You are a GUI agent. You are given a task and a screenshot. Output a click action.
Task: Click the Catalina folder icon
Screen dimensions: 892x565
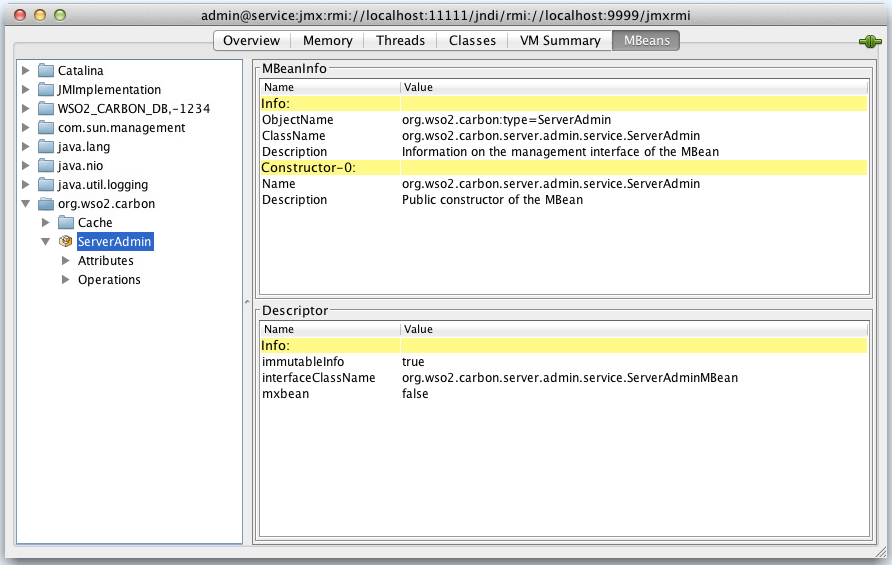[x=45, y=71]
